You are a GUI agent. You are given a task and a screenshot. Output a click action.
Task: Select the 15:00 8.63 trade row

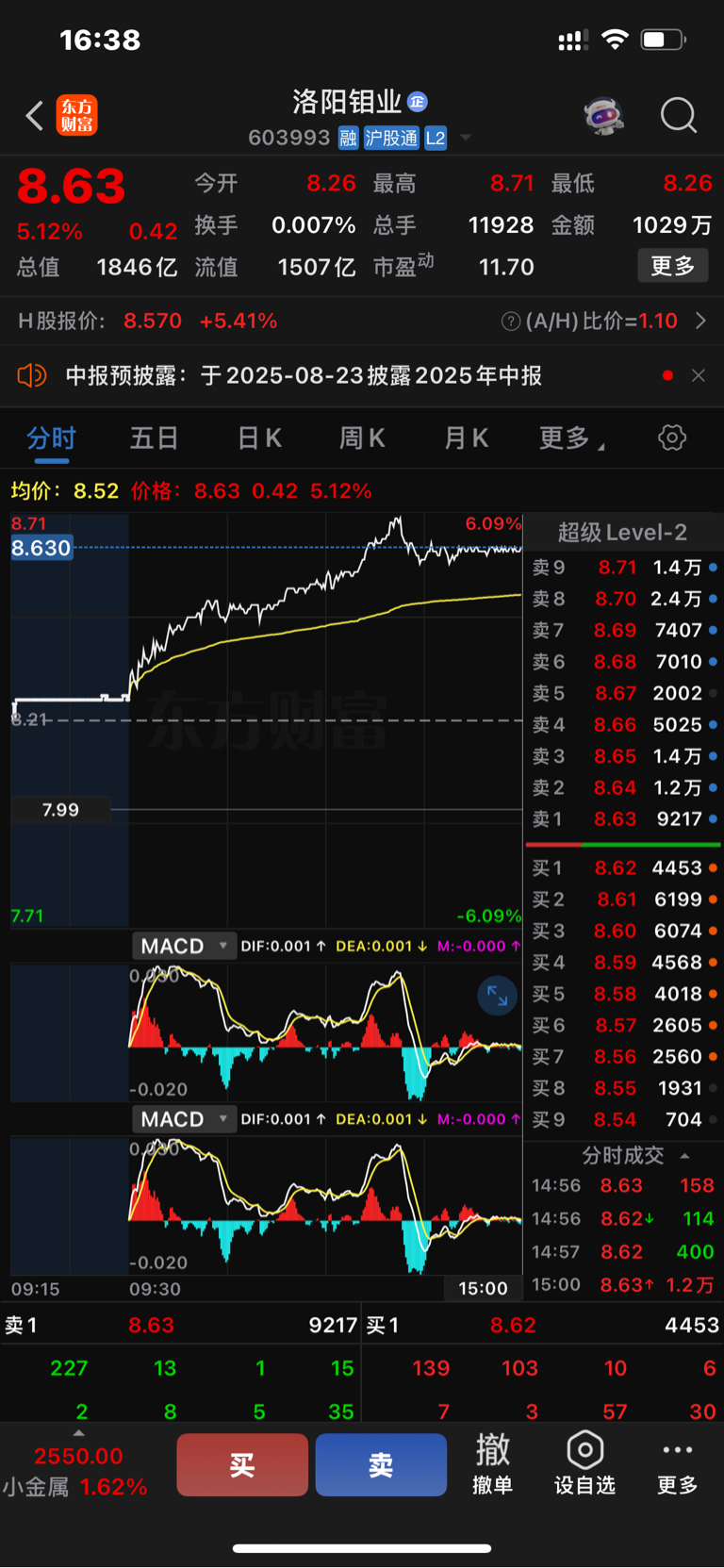624,1285
